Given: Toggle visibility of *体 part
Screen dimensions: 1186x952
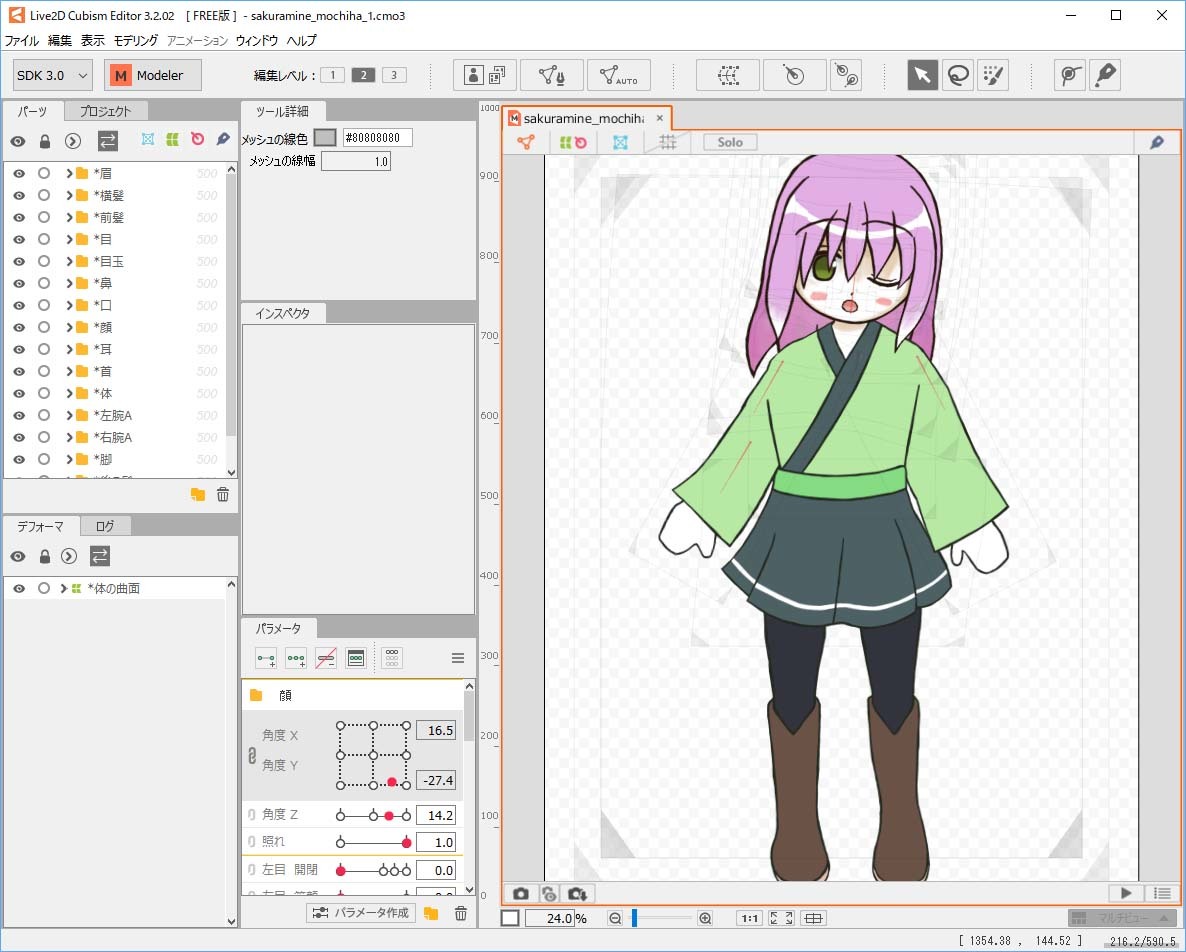Looking at the screenshot, I should 19,393.
